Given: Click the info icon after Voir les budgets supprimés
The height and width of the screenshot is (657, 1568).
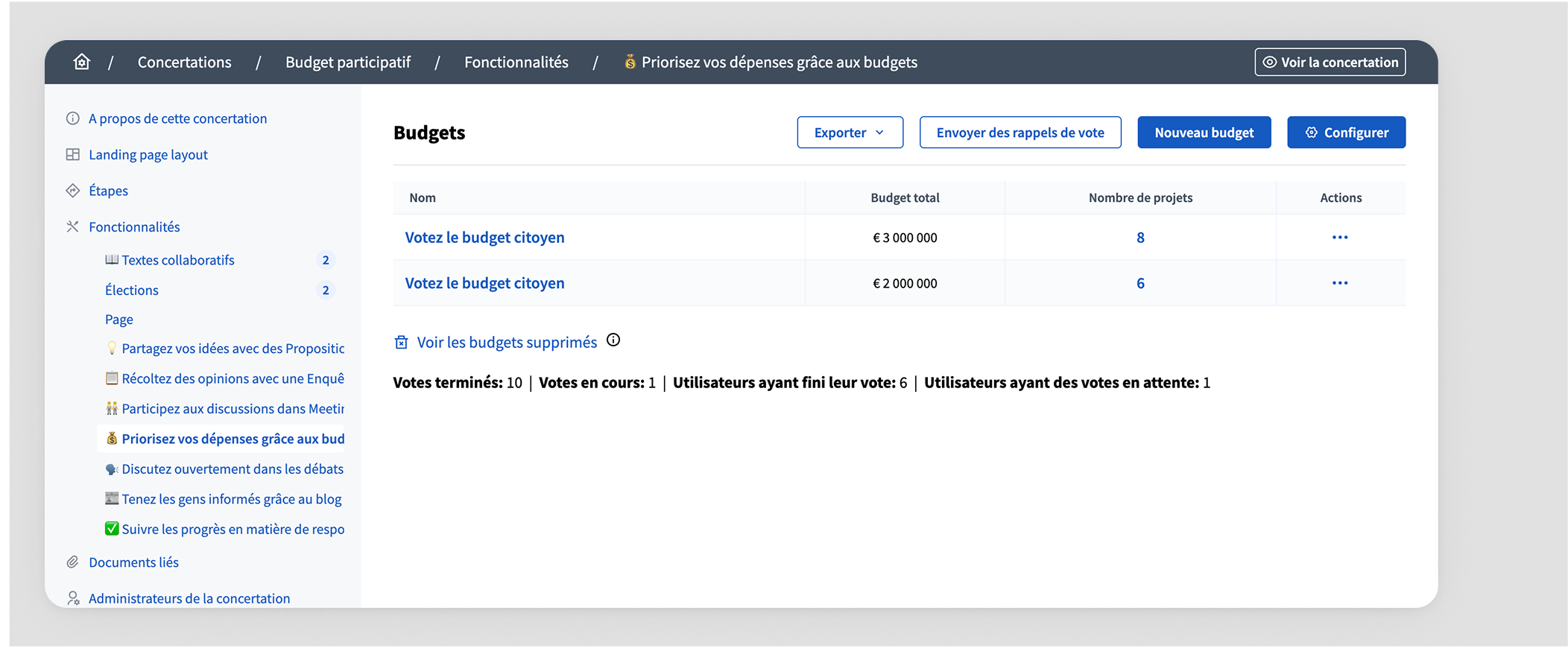Looking at the screenshot, I should (613, 340).
